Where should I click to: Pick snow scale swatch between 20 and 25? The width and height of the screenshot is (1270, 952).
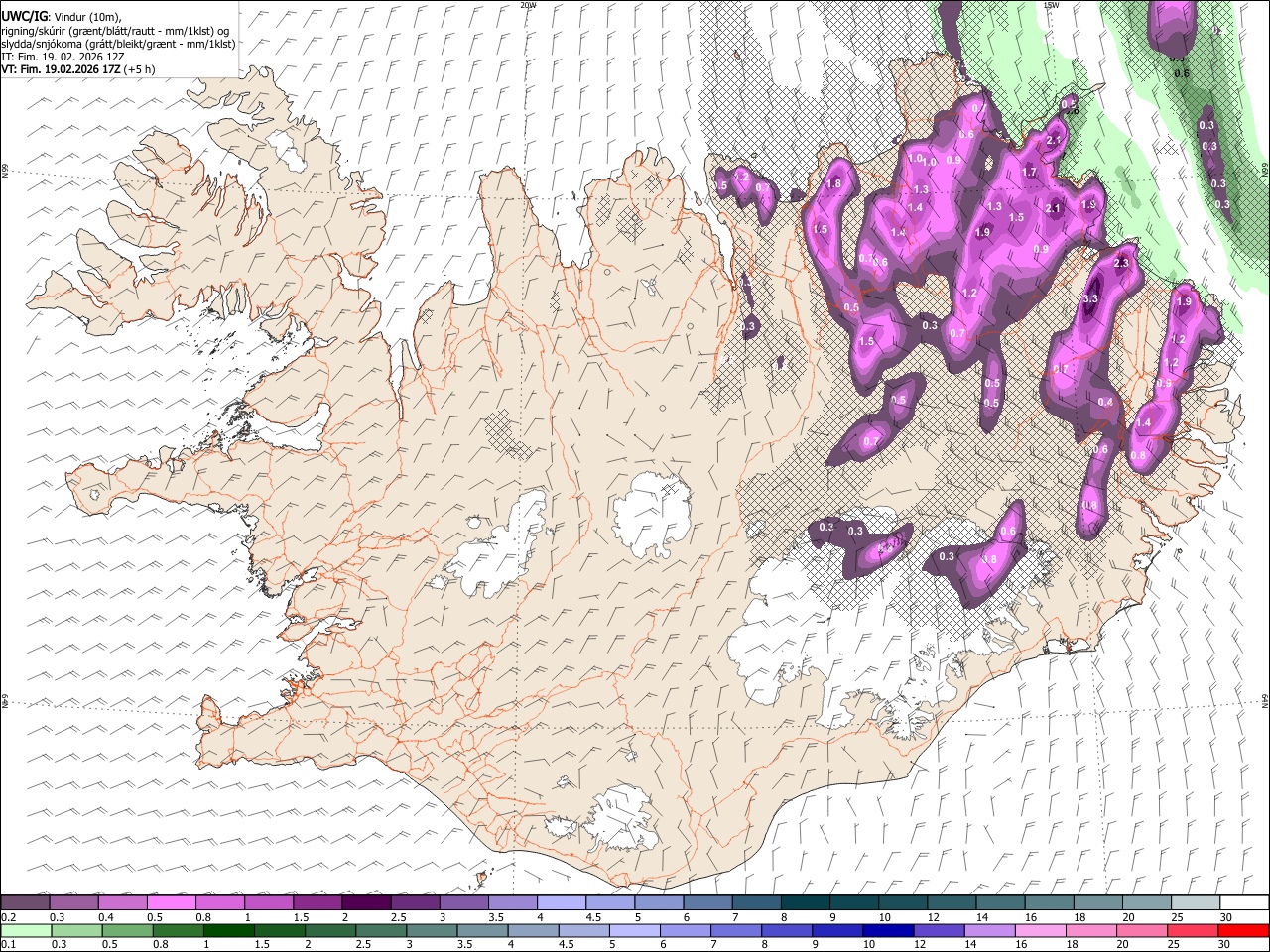coord(1146,902)
